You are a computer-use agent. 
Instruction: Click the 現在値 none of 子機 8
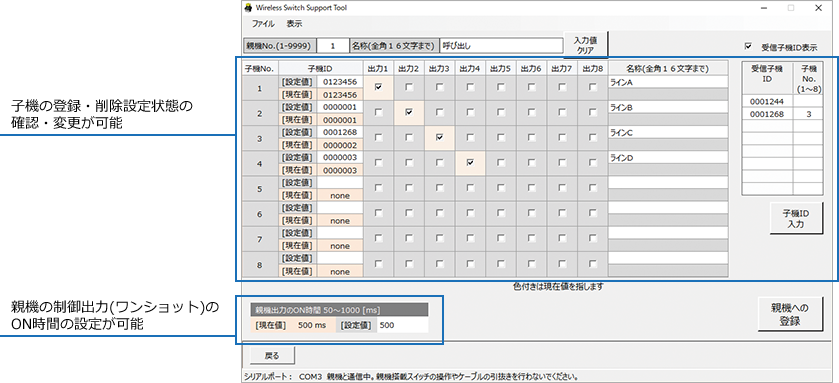point(340,272)
